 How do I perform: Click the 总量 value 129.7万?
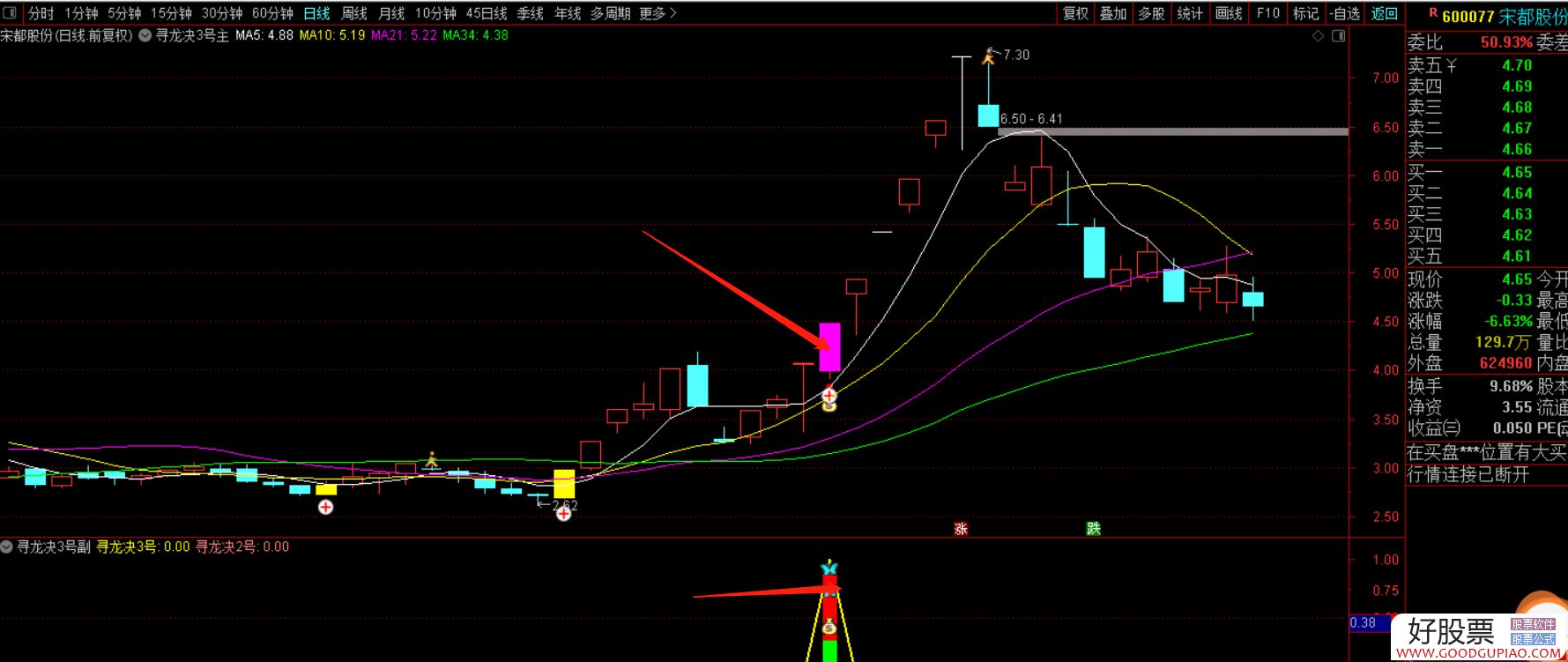(x=1503, y=343)
